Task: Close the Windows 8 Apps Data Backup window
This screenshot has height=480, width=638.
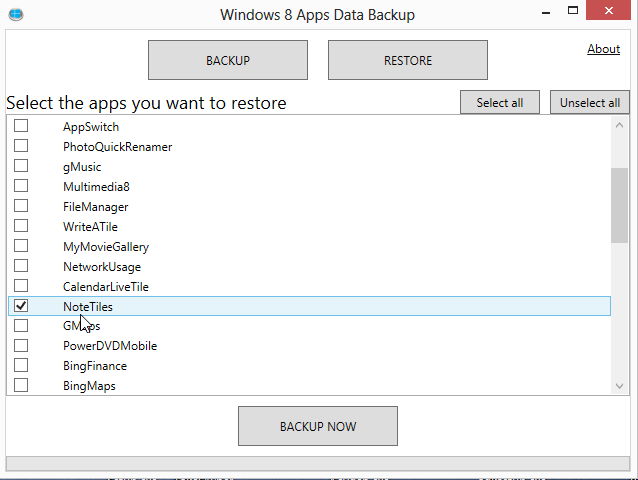Action: coord(608,10)
